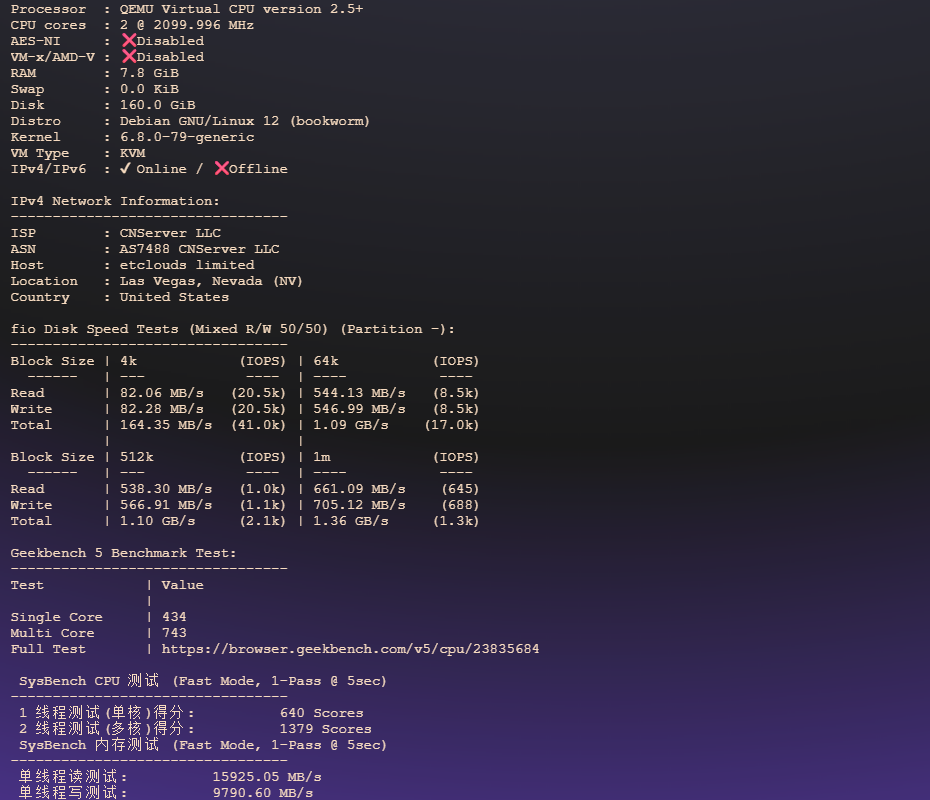Click the red X beside VM-x/AMD-V Disabled
The height and width of the screenshot is (800, 930).
128,56
